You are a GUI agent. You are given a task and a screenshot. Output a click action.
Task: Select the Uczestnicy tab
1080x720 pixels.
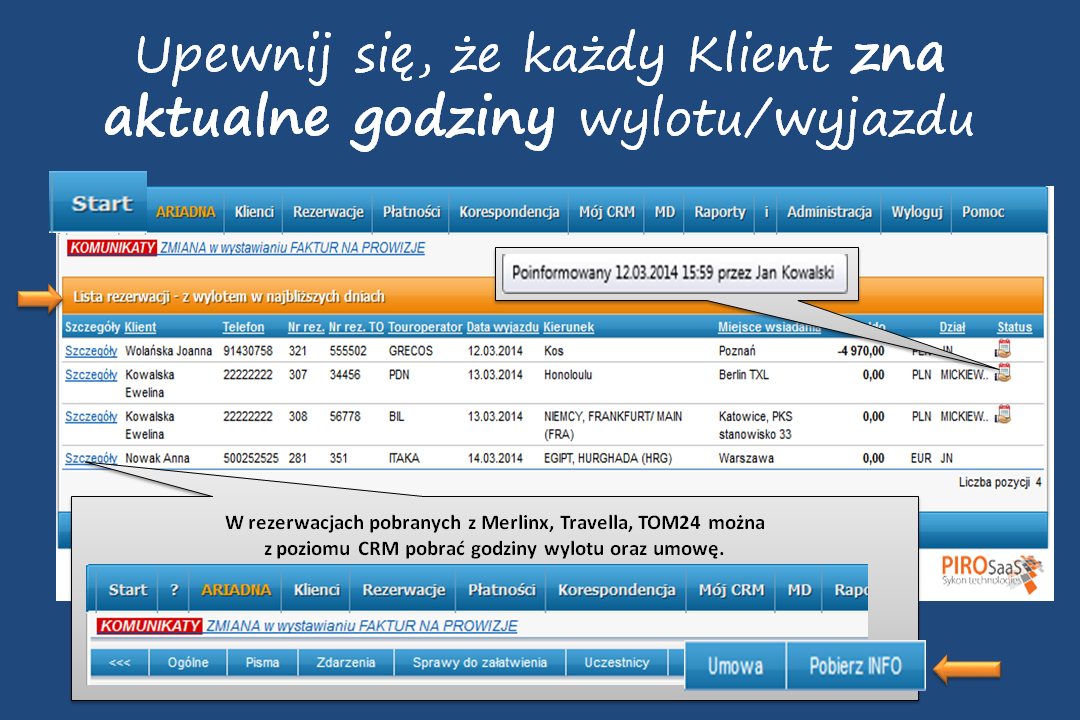click(617, 662)
